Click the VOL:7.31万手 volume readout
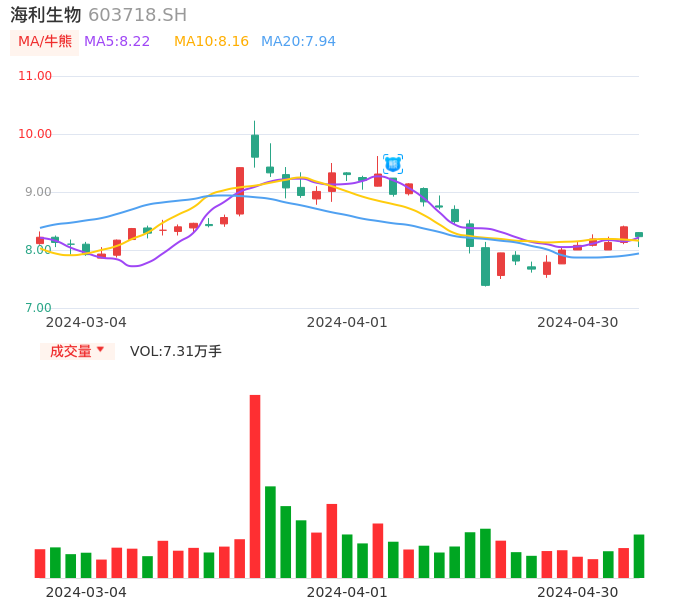 pos(176,351)
